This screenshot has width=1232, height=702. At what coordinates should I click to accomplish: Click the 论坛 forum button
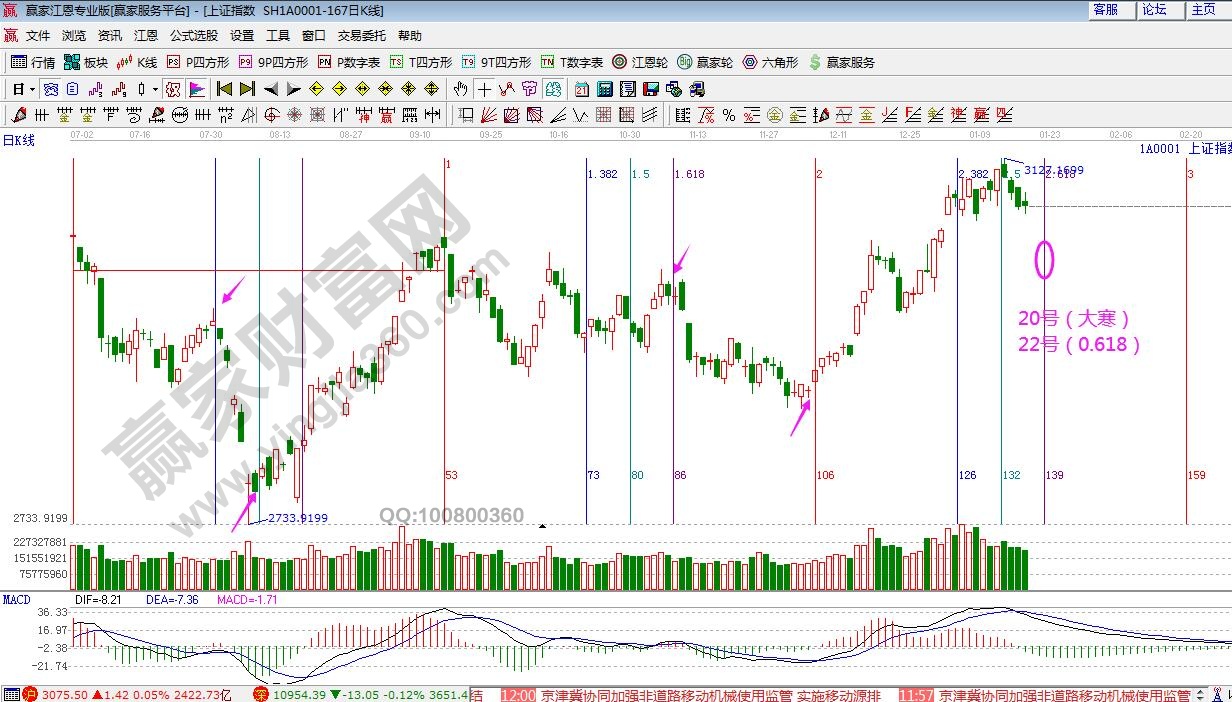1154,9
